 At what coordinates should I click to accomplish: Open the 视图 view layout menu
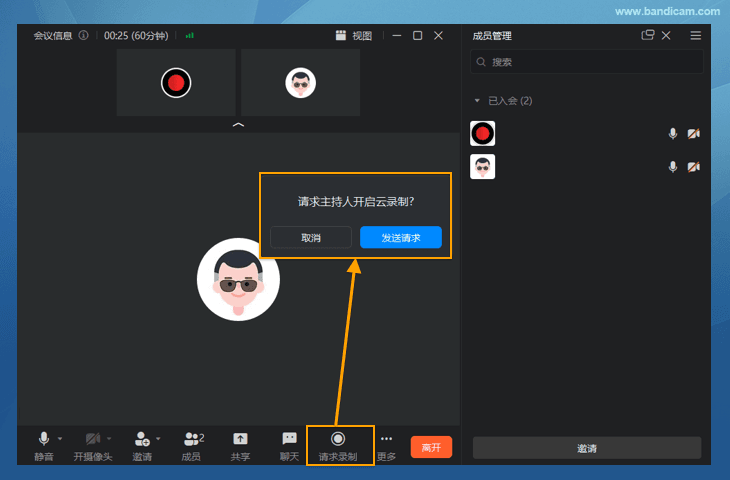tap(354, 35)
